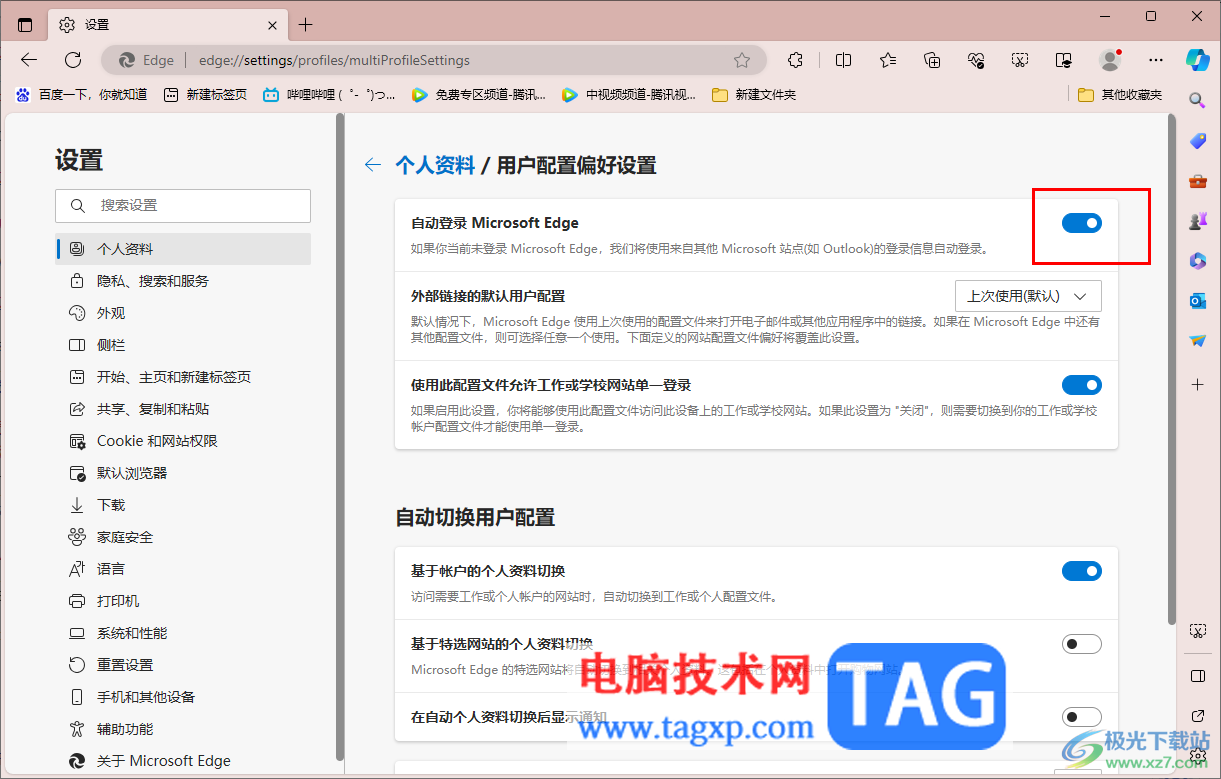The image size is (1221, 779).
Task: Open 系统和性能 settings section
Action: pos(184,633)
